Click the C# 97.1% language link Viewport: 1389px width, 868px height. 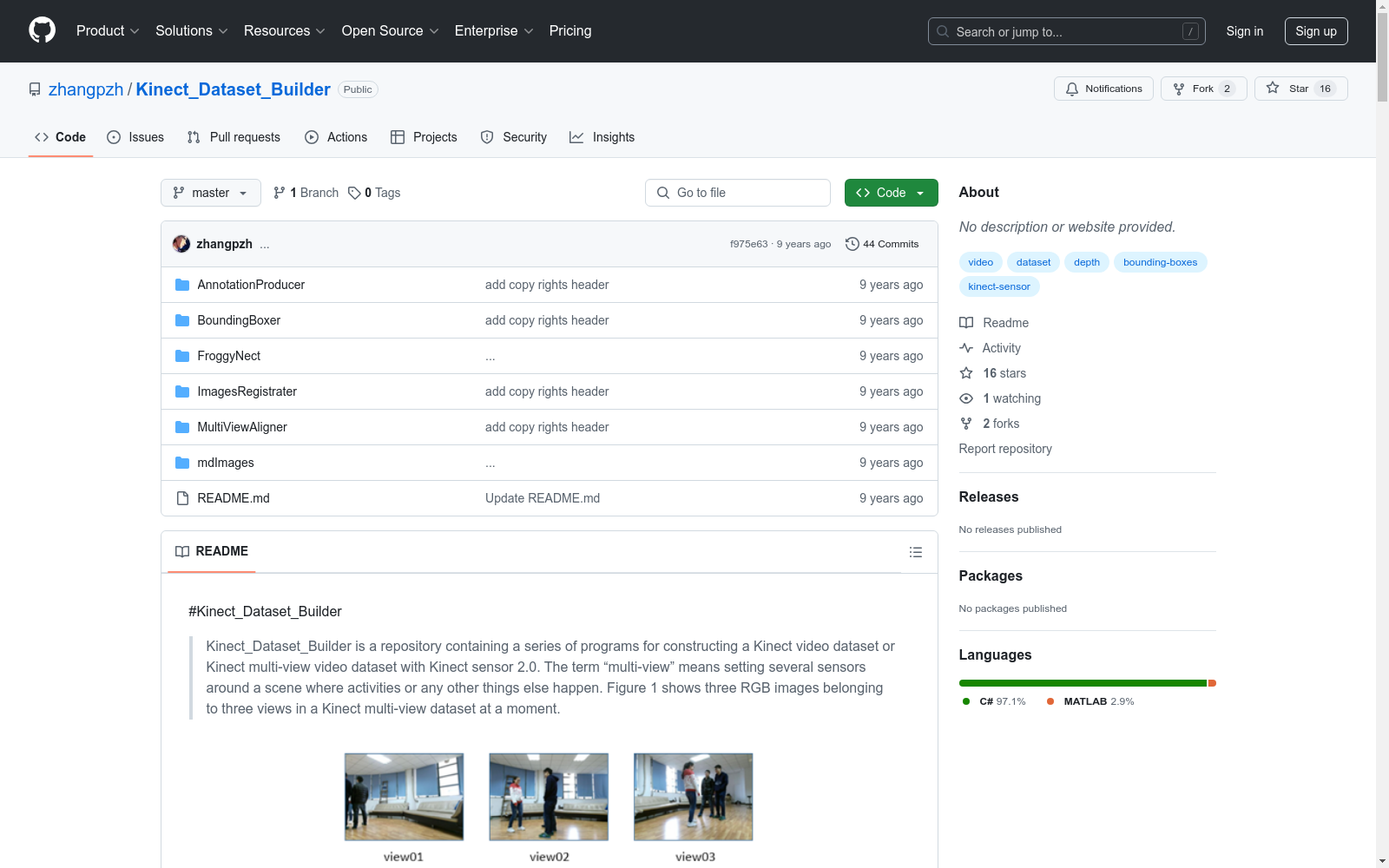click(994, 701)
